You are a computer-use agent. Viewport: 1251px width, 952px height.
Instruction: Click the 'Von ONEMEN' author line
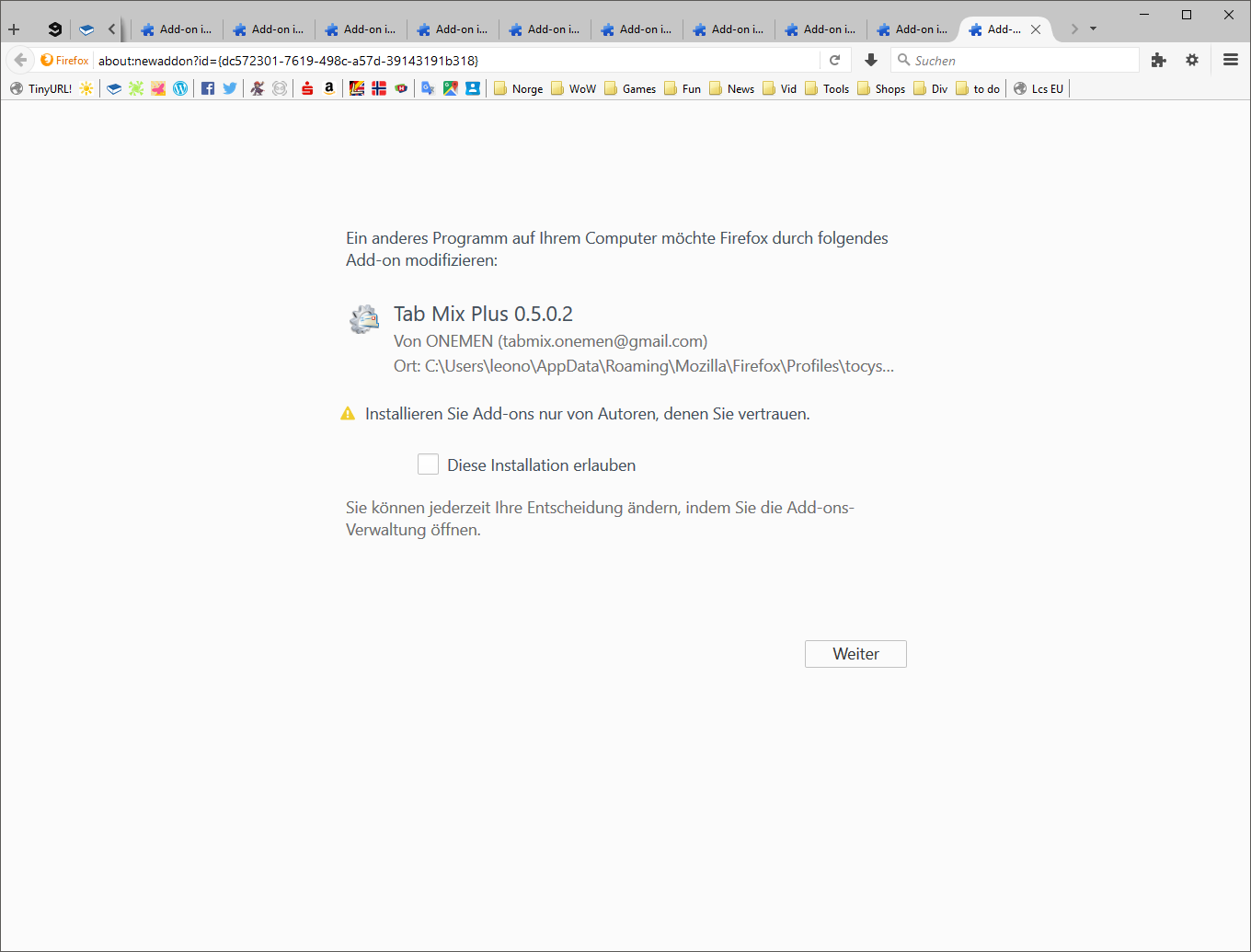pyautogui.click(x=550, y=341)
